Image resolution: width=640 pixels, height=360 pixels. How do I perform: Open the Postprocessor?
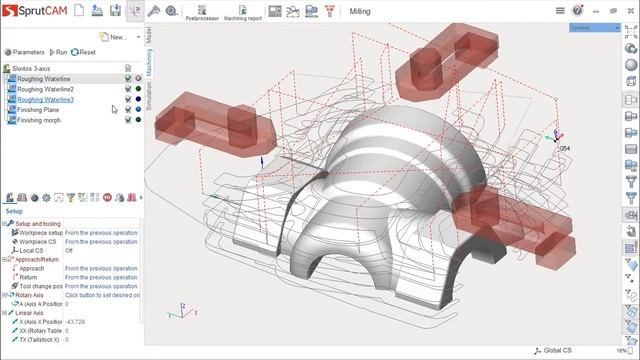[202, 13]
